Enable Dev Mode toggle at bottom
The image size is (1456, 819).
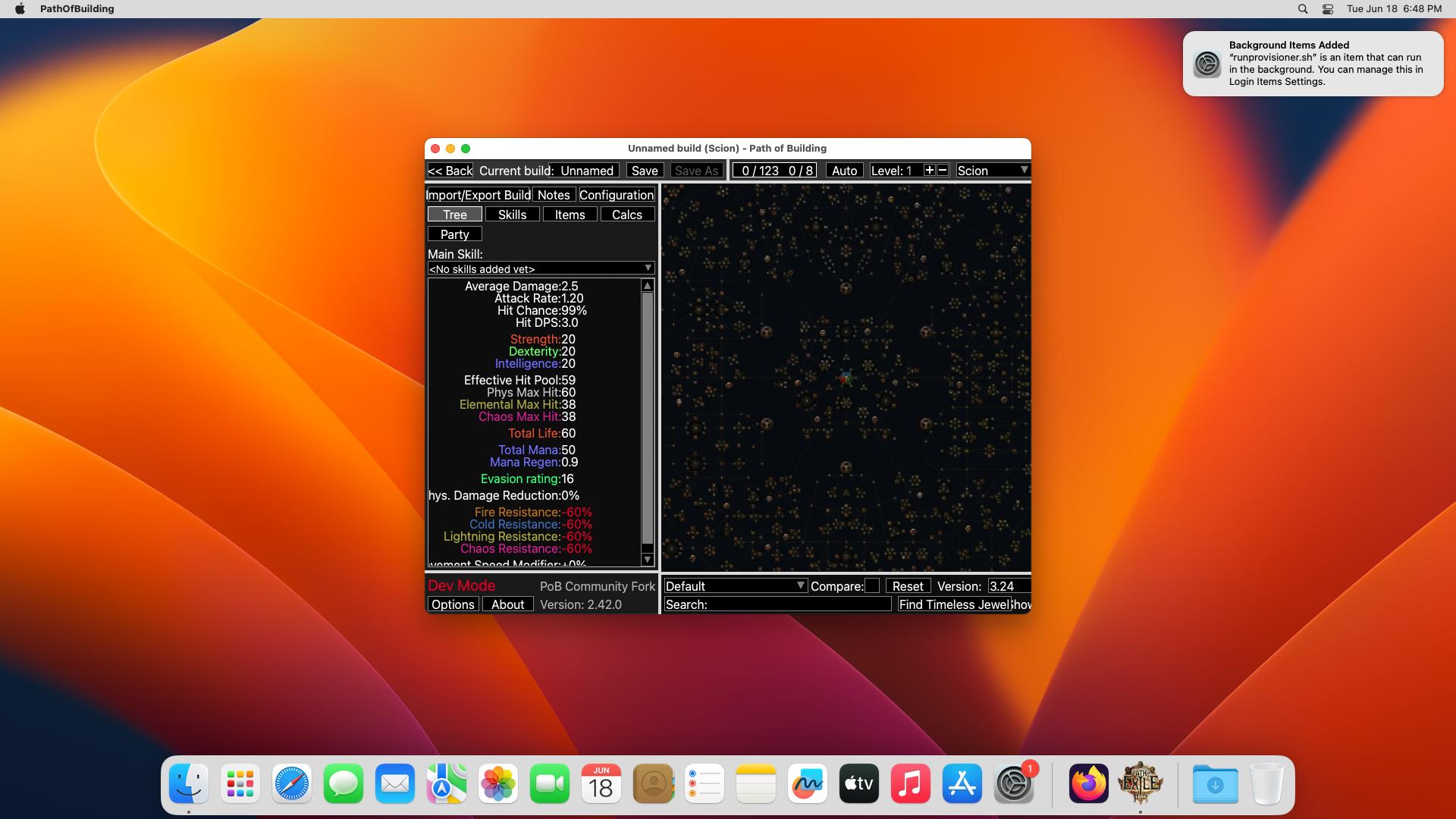(x=461, y=585)
